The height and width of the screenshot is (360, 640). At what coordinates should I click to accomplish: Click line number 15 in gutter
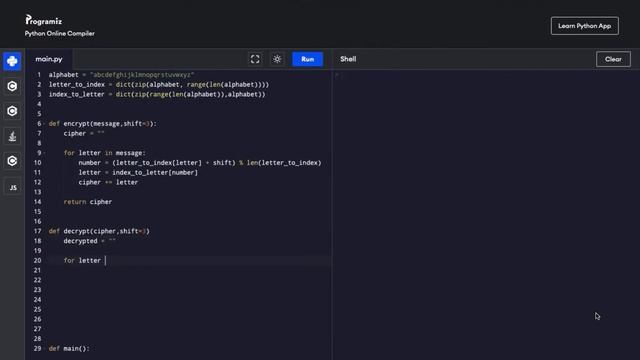click(x=38, y=212)
